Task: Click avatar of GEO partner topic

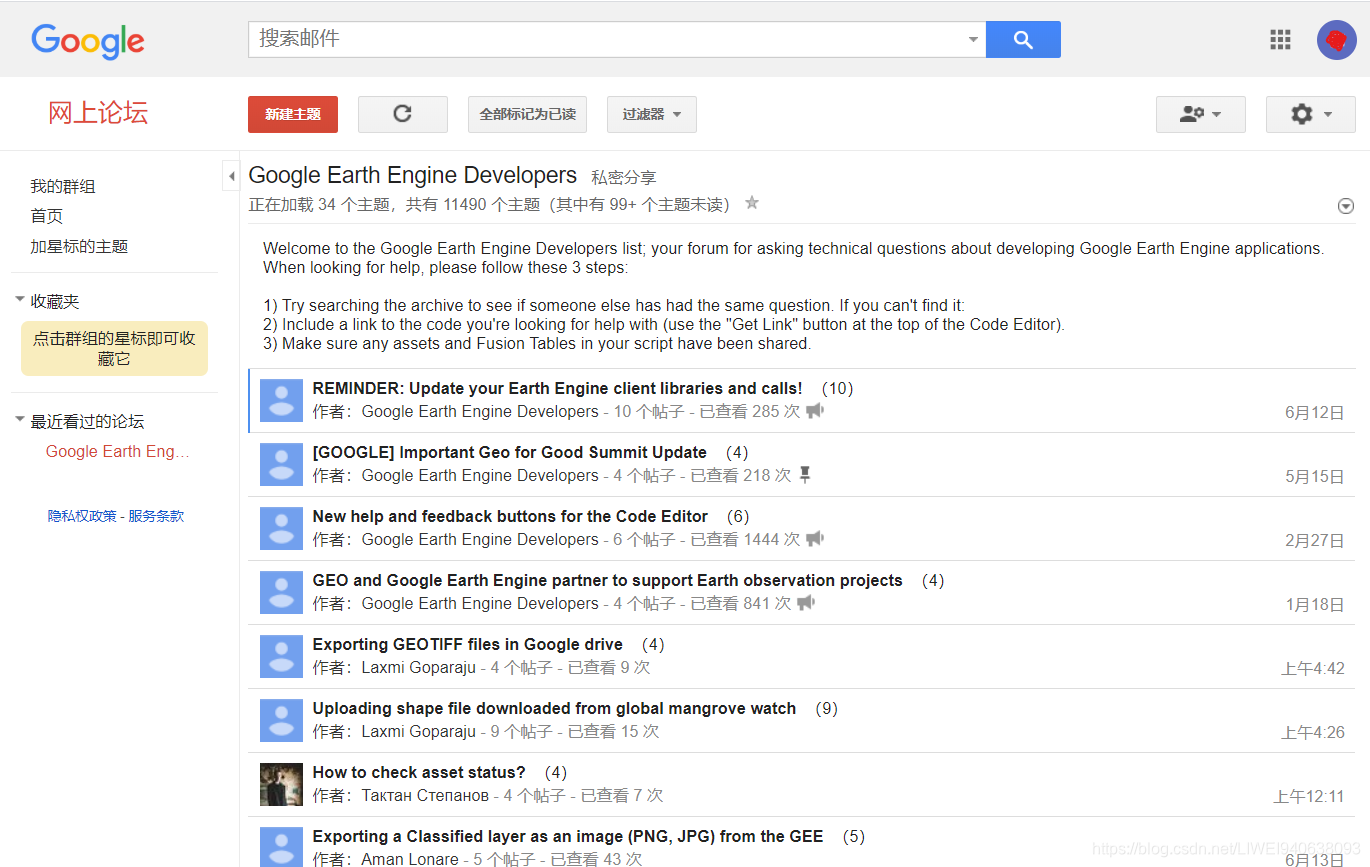Action: (x=281, y=592)
